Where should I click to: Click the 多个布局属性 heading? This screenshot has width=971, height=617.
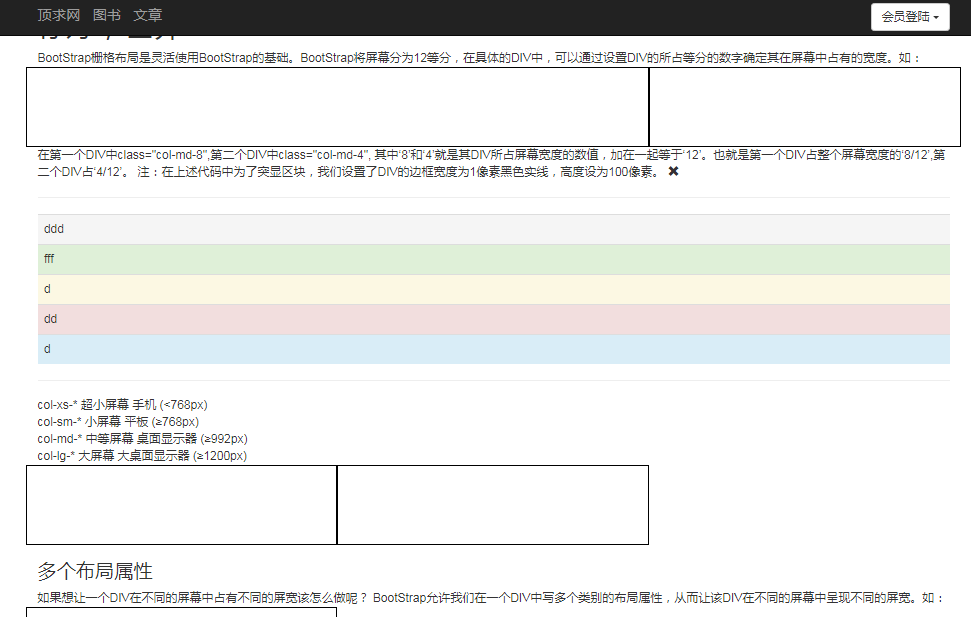pos(95,571)
